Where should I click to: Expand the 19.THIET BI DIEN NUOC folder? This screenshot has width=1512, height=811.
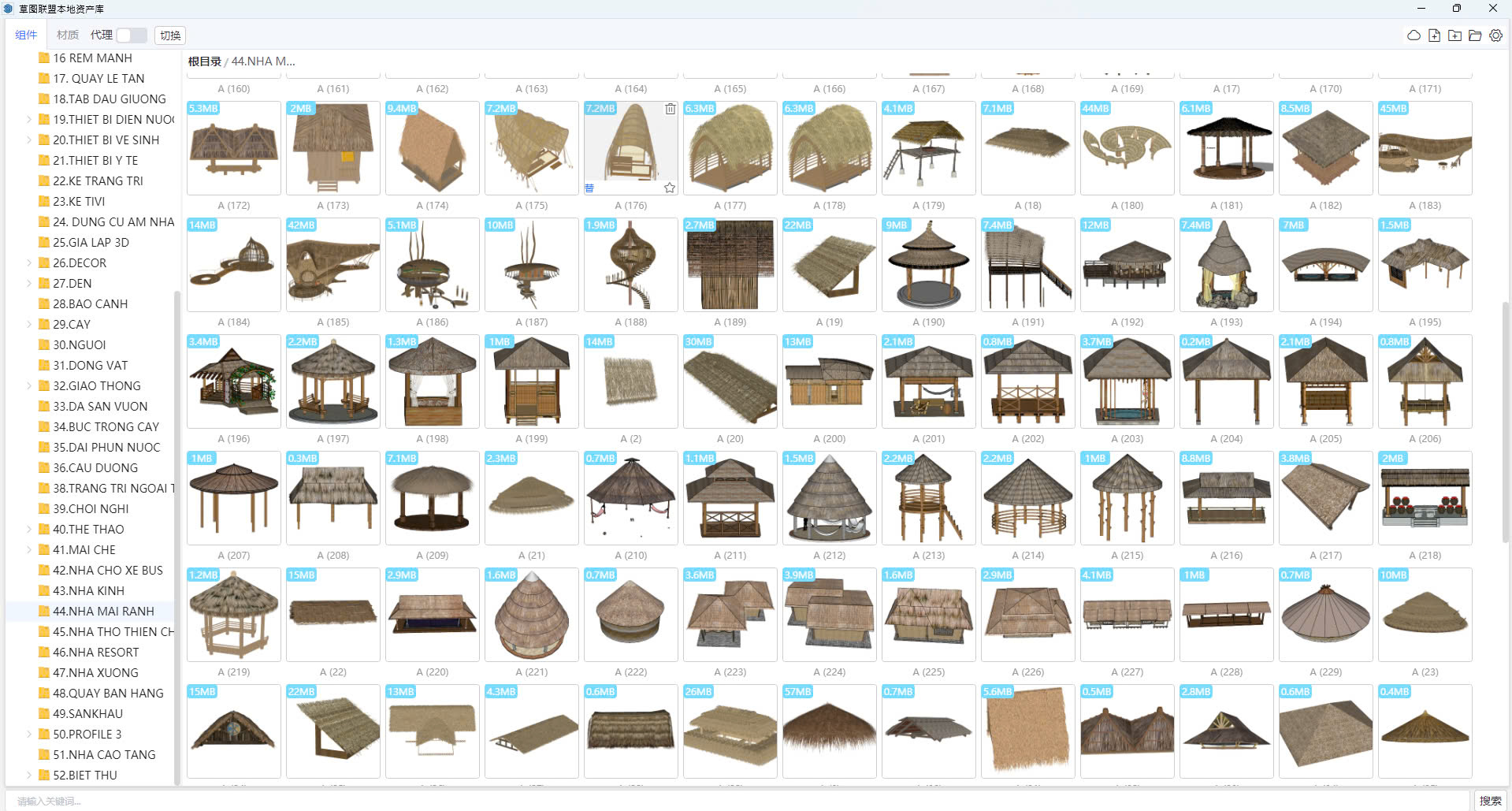(29, 120)
